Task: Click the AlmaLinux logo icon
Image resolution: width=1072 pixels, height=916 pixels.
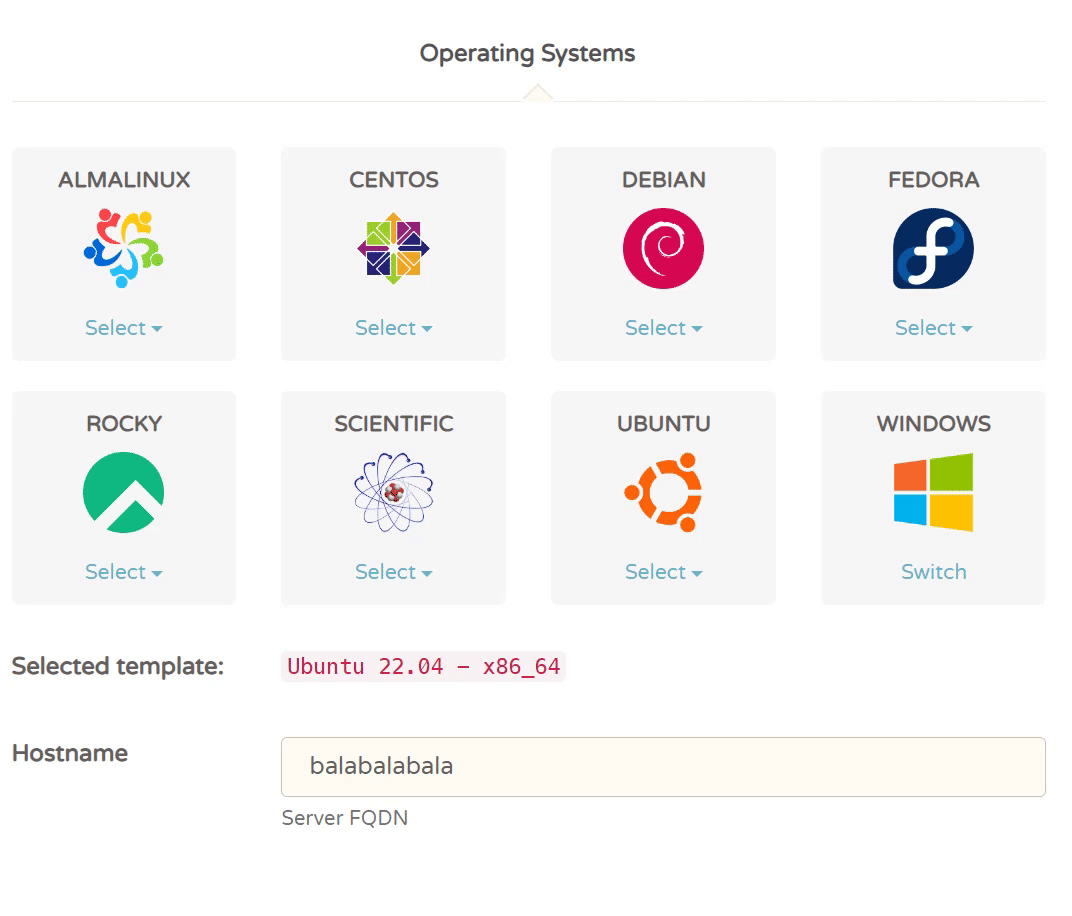Action: click(123, 248)
